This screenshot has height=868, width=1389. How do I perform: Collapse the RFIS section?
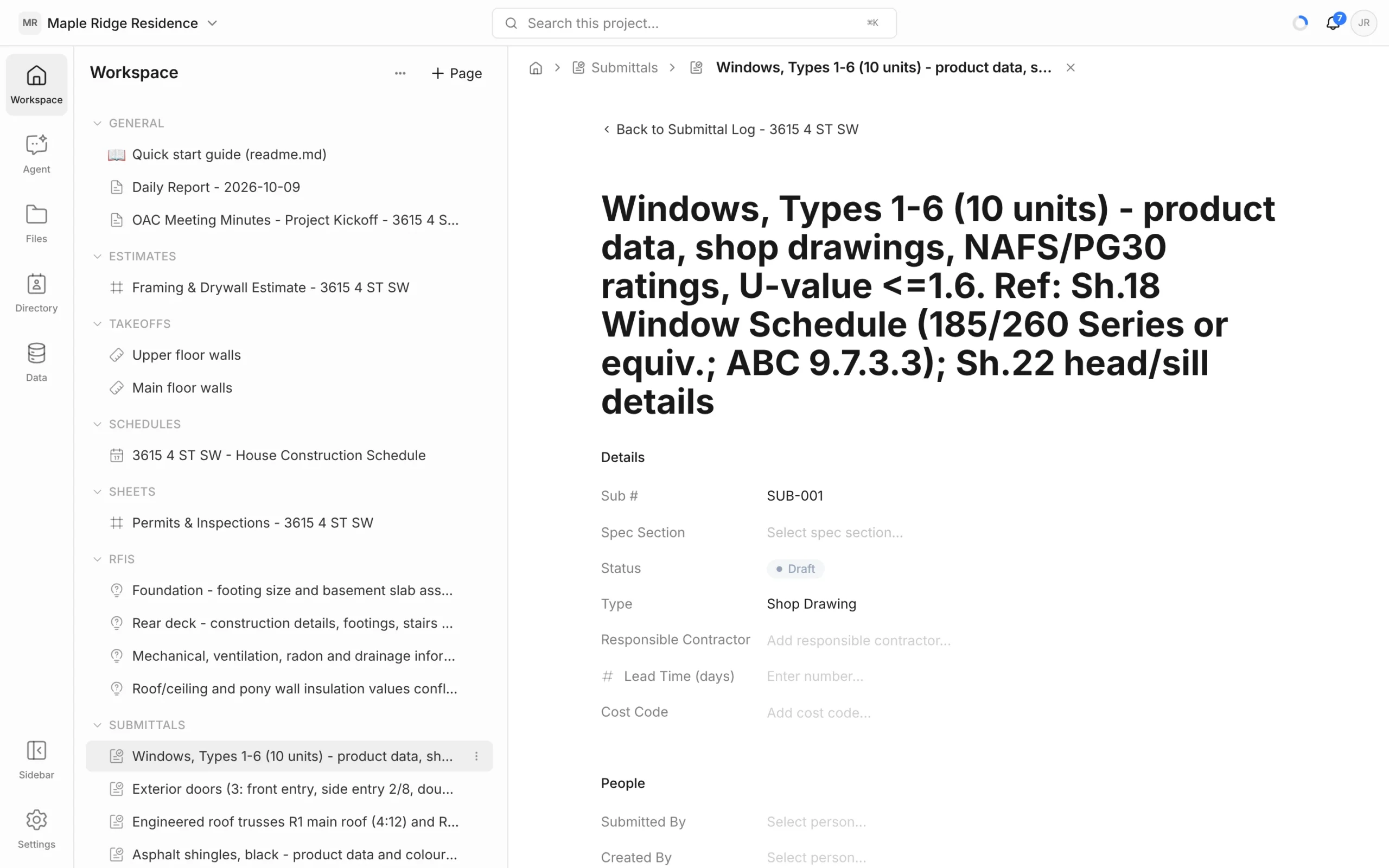point(97,560)
